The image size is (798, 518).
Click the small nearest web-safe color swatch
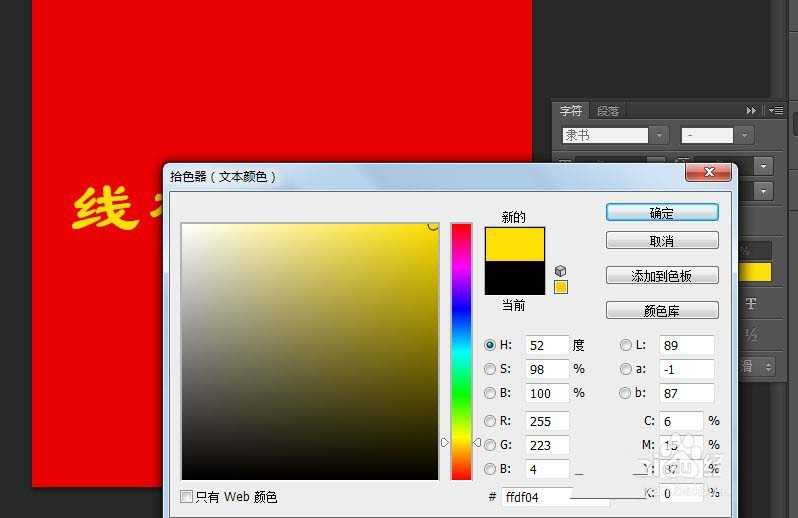point(561,287)
